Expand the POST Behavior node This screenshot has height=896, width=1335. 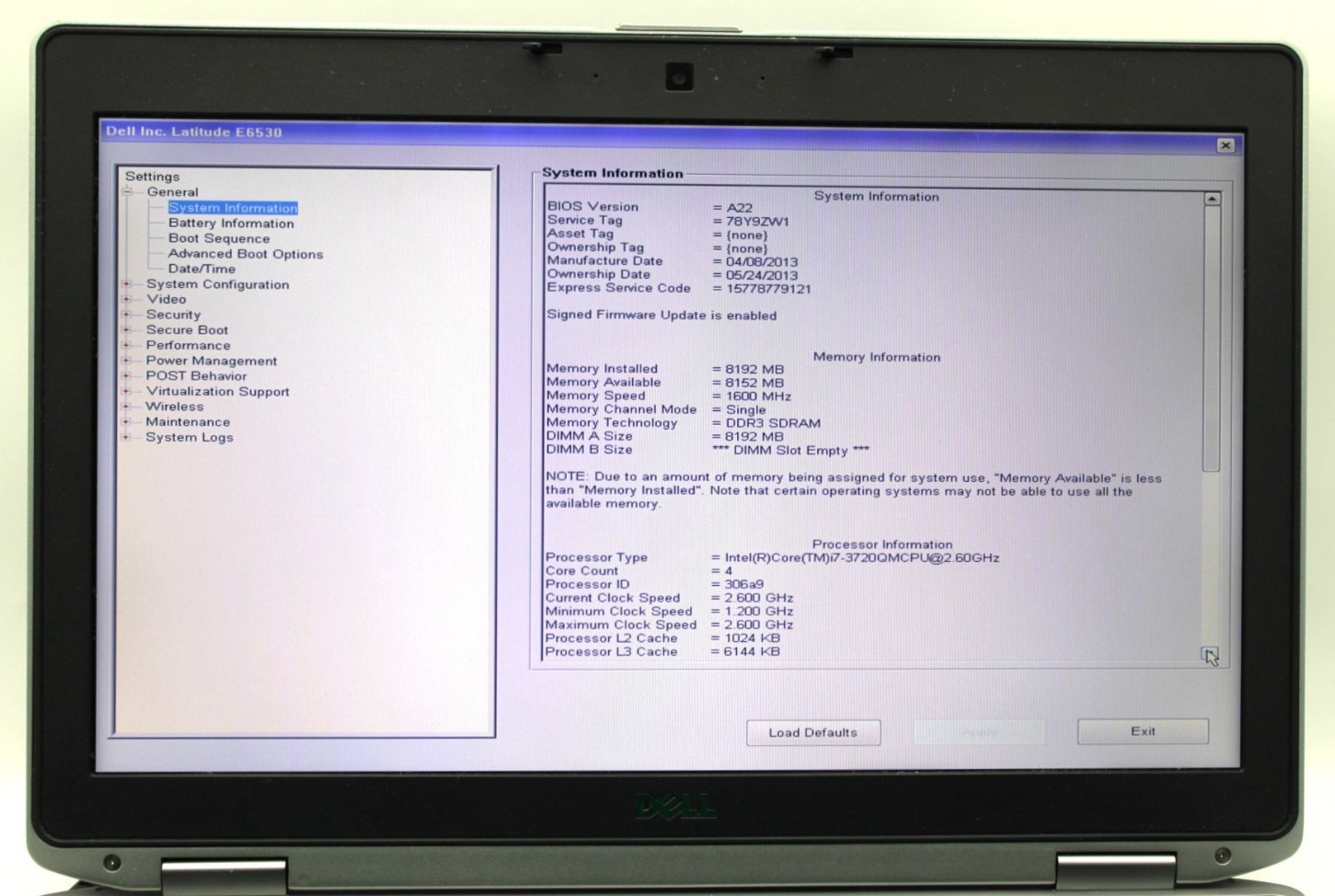(127, 375)
